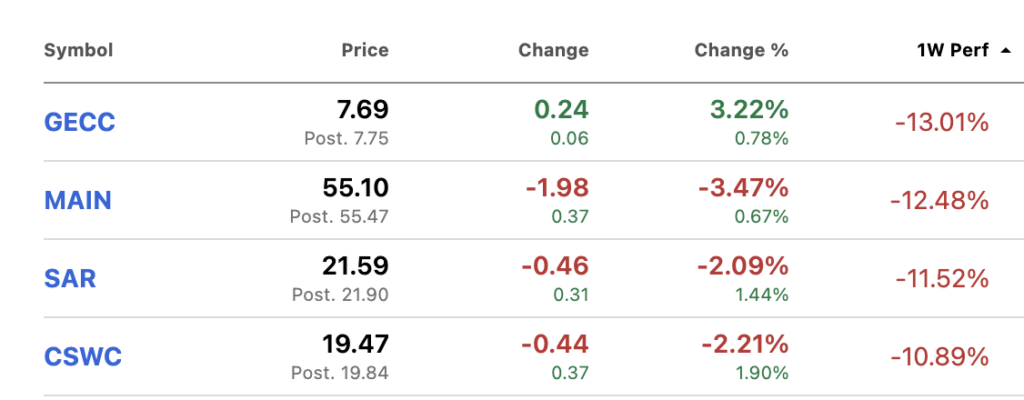The width and height of the screenshot is (1024, 400).
Task: Sort table by Price column
Action: coord(363,50)
